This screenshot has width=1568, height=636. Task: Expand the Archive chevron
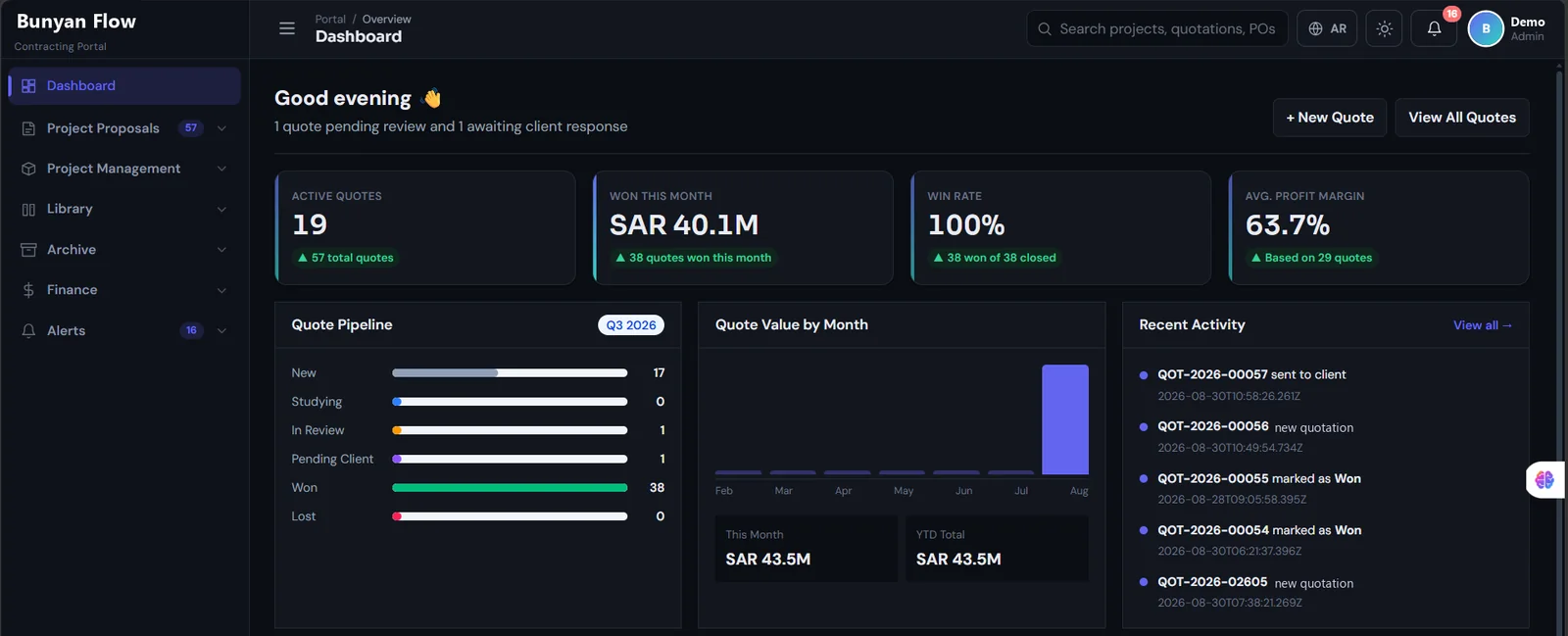pyautogui.click(x=221, y=250)
